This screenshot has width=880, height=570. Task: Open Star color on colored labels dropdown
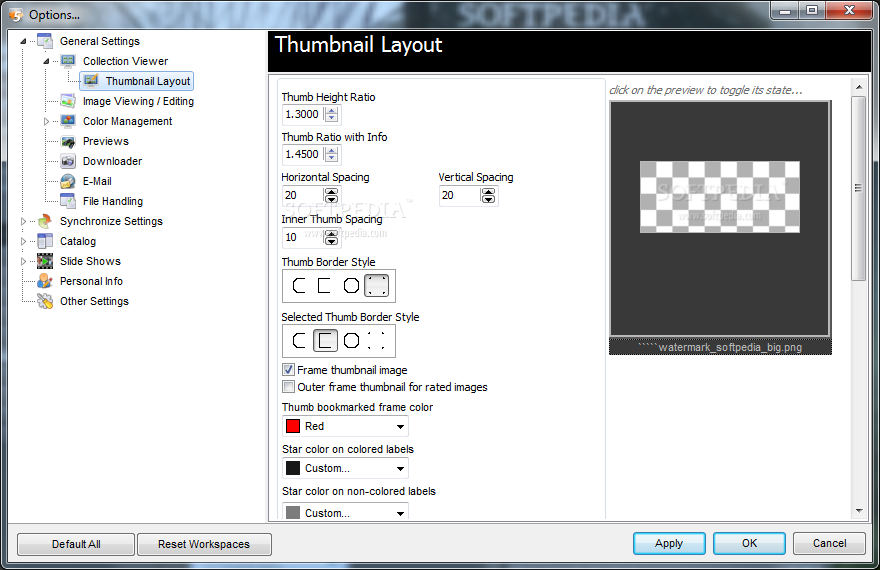click(400, 468)
